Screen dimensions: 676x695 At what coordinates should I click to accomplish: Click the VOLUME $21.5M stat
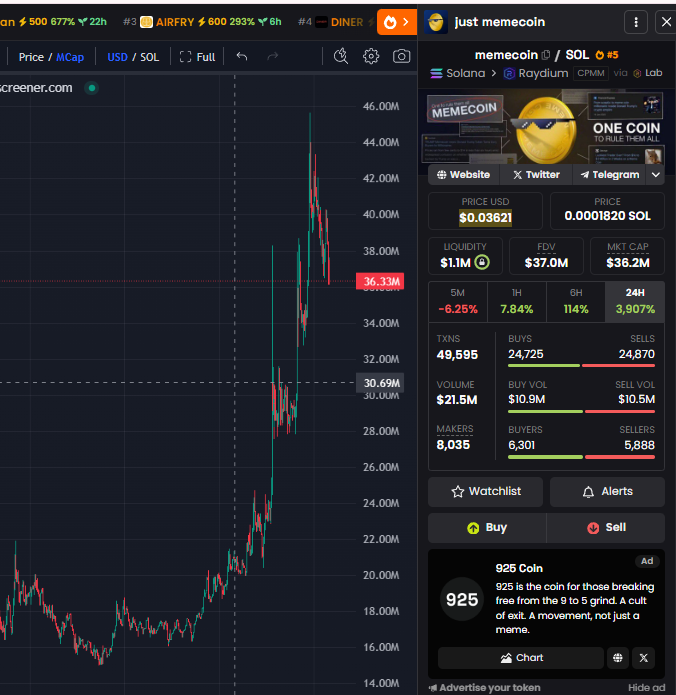click(x=457, y=393)
